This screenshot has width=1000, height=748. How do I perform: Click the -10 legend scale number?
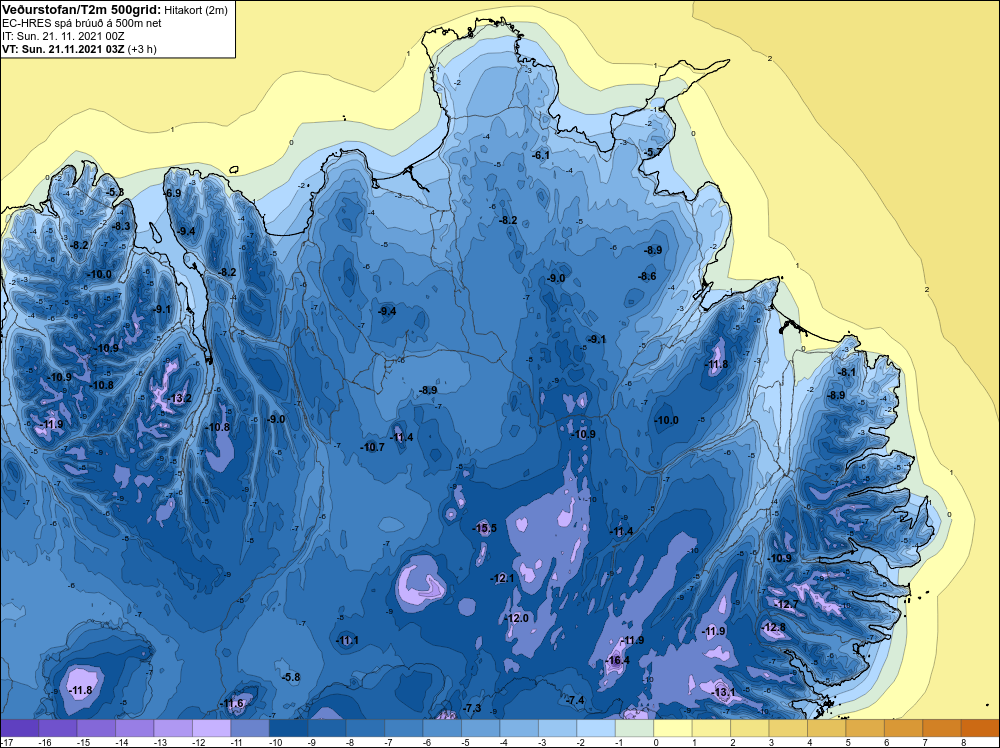coord(275,742)
